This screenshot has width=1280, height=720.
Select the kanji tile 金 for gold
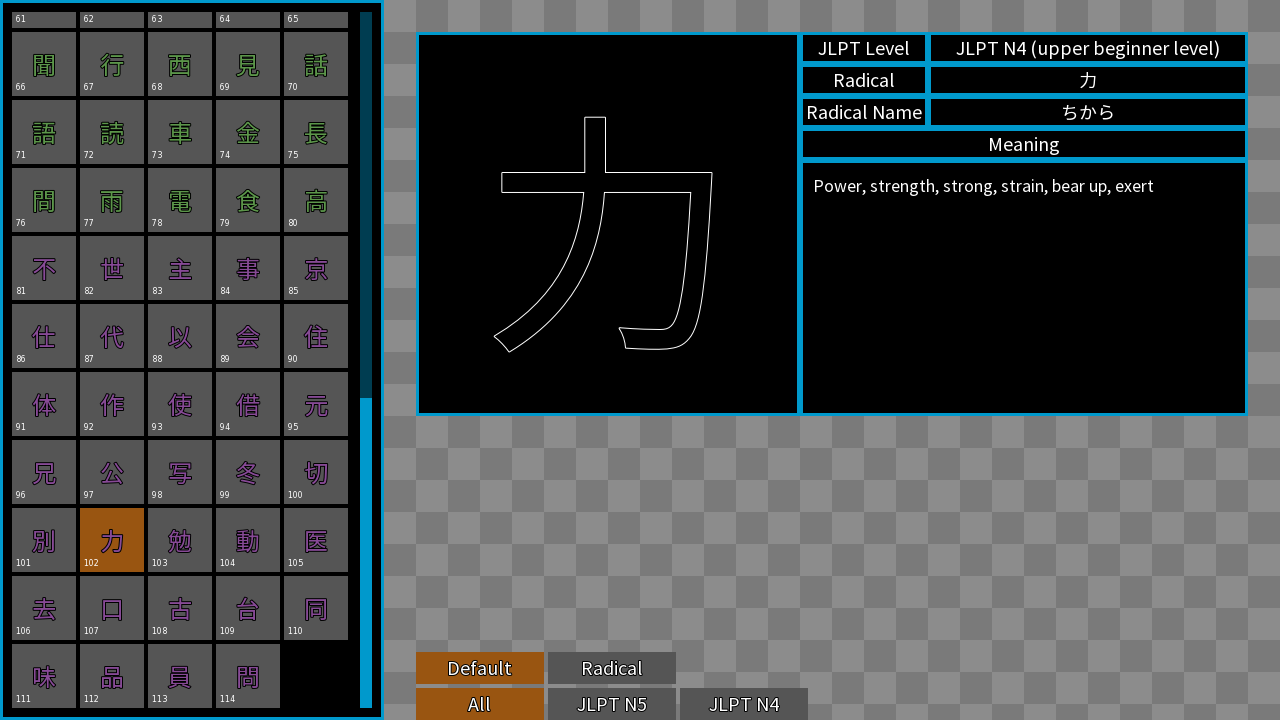click(x=248, y=131)
